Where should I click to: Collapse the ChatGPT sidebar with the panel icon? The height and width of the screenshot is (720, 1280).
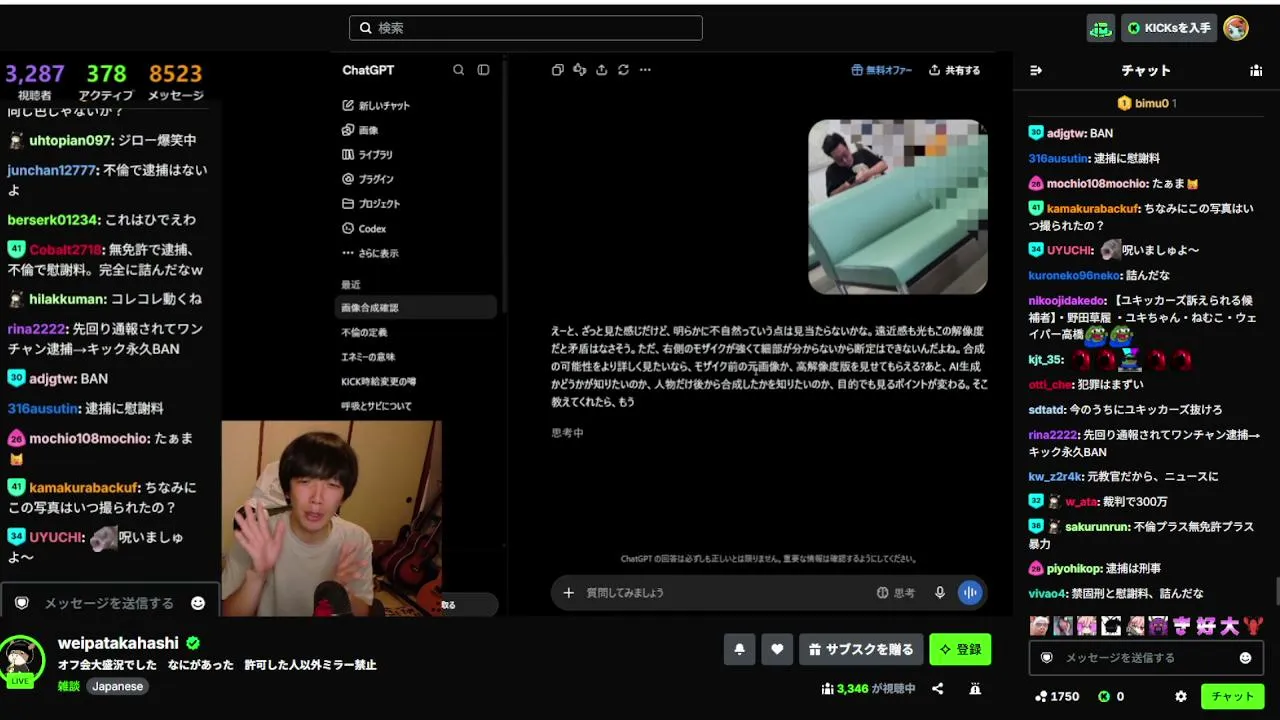pos(484,70)
